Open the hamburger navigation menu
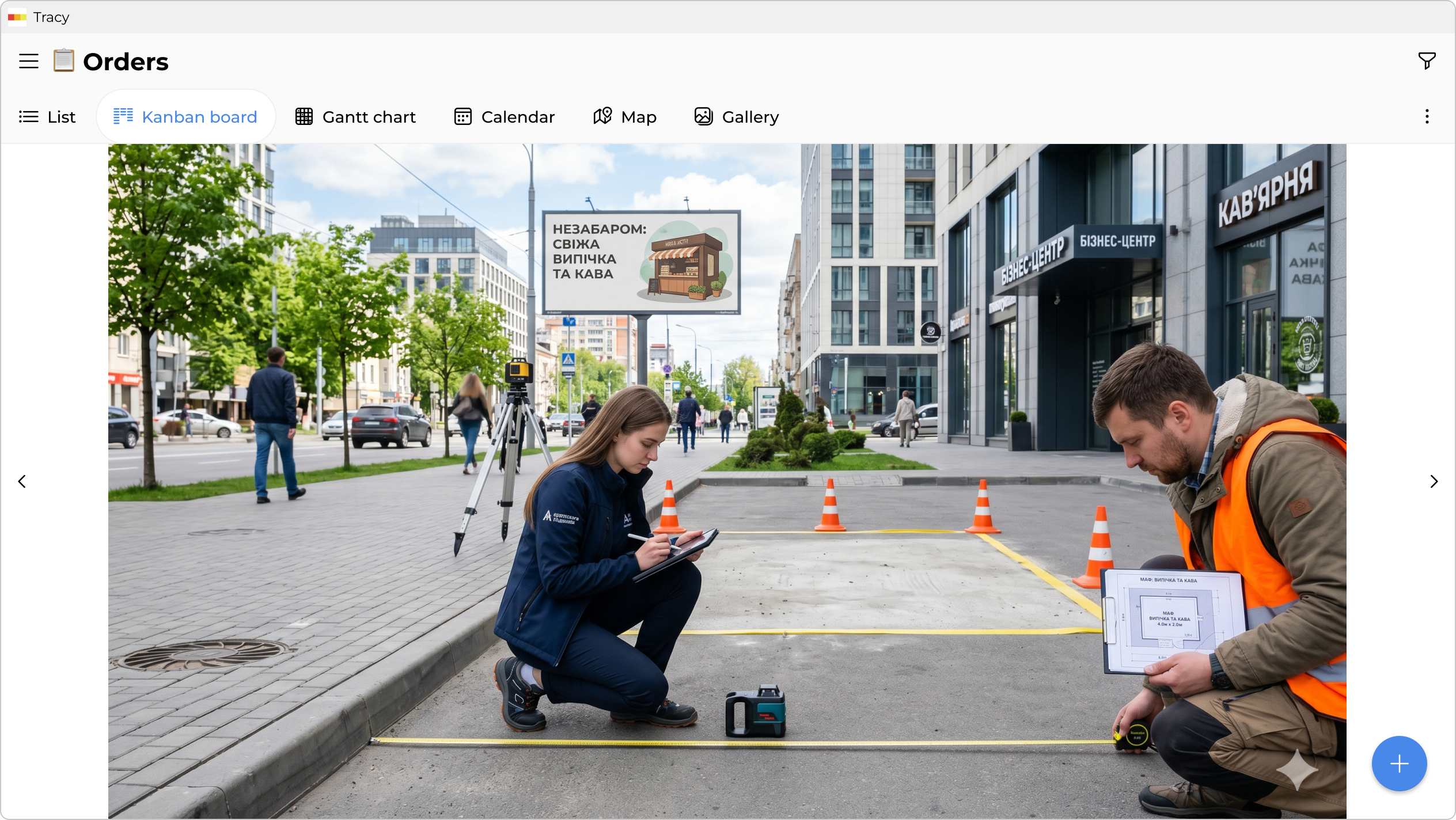Image resolution: width=1456 pixels, height=820 pixels. (29, 61)
